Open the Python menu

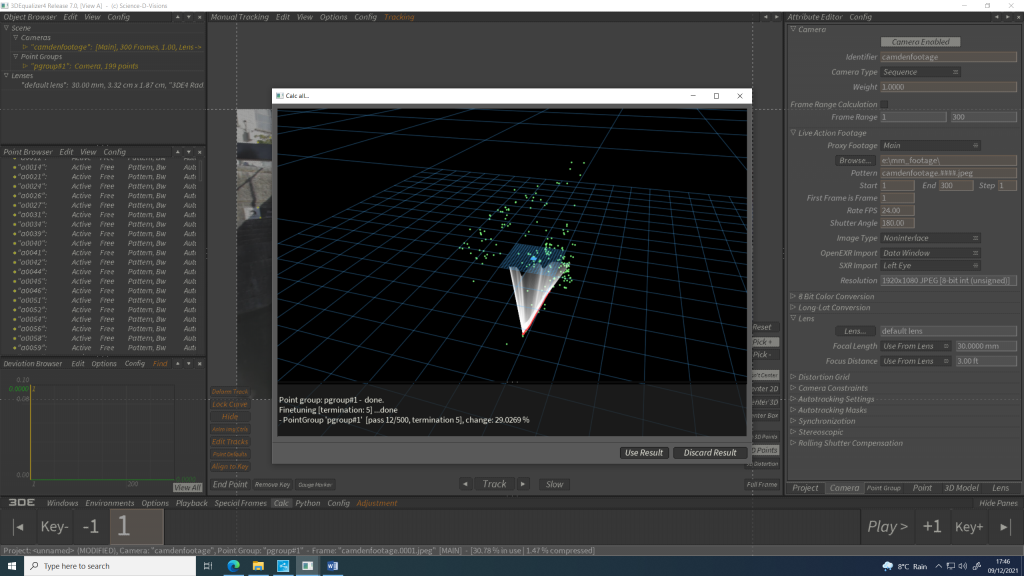(308, 503)
